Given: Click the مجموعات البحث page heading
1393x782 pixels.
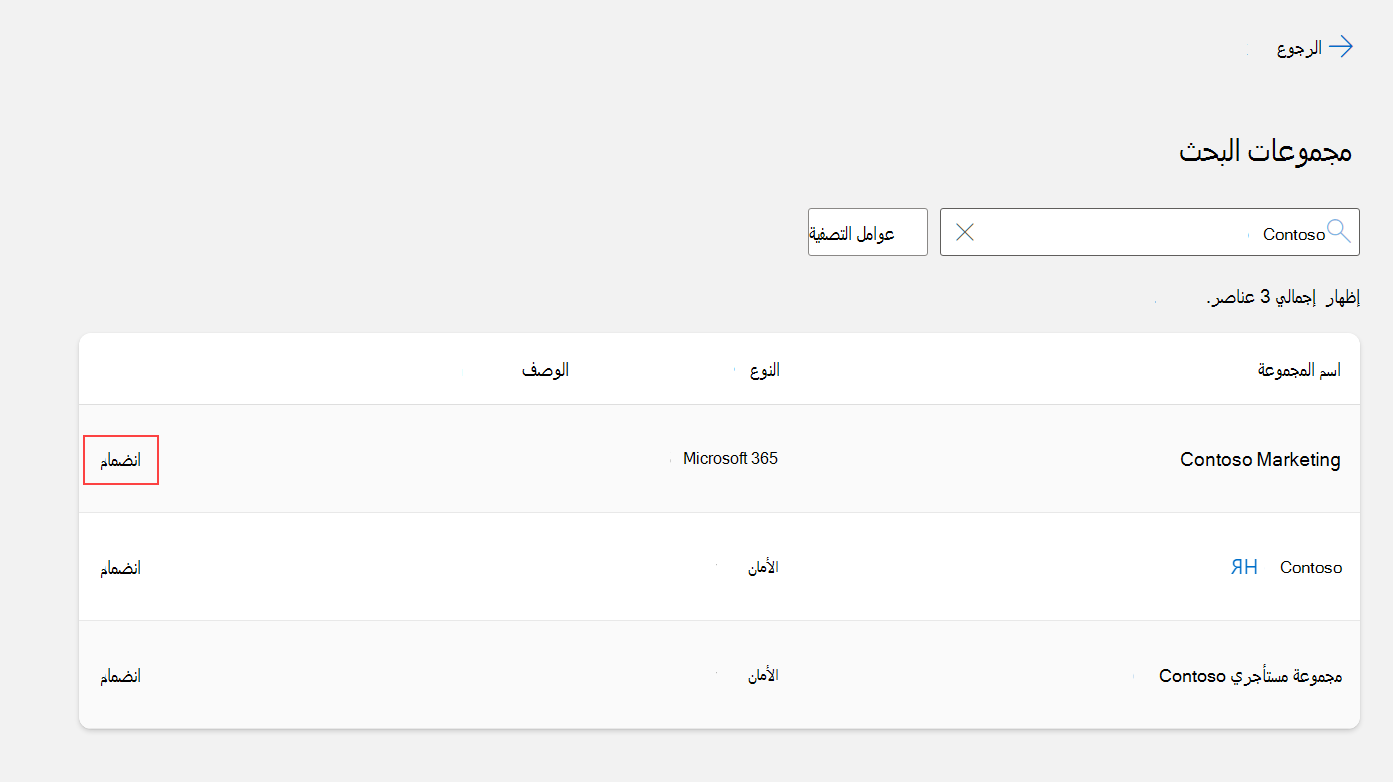Looking at the screenshot, I should pyautogui.click(x=1265, y=151).
